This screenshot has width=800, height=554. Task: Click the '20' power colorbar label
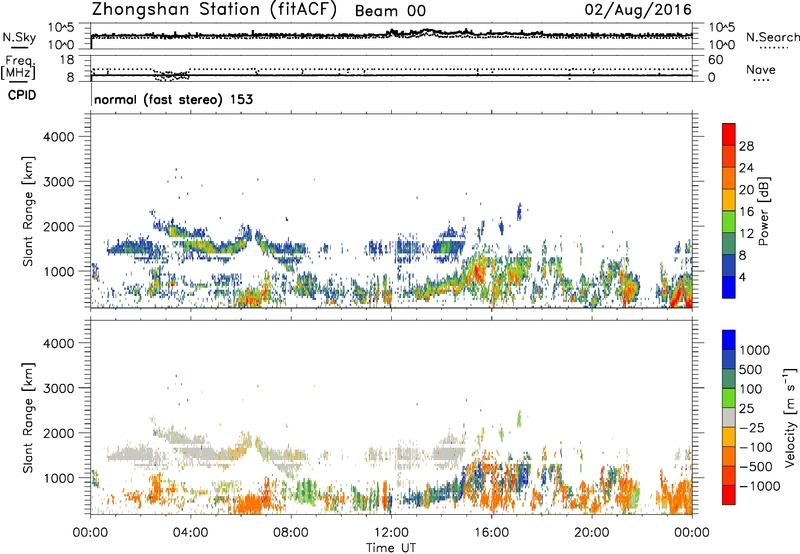[746, 190]
